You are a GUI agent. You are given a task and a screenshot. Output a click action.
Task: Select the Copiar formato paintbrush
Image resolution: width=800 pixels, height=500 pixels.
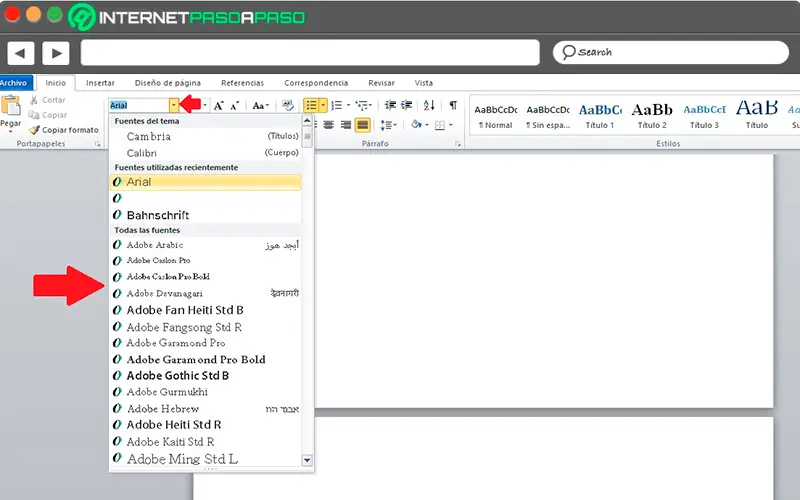63,130
